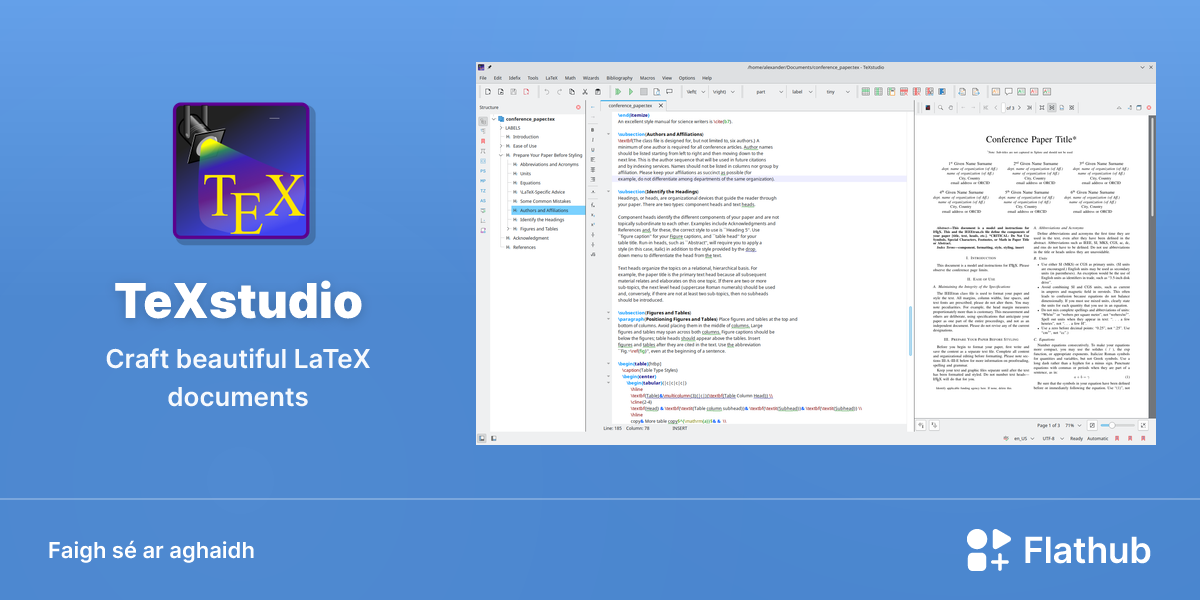The height and width of the screenshot is (600, 1200).
Task: Open the \right) delimiter dropdown
Action: pyautogui.click(x=724, y=92)
